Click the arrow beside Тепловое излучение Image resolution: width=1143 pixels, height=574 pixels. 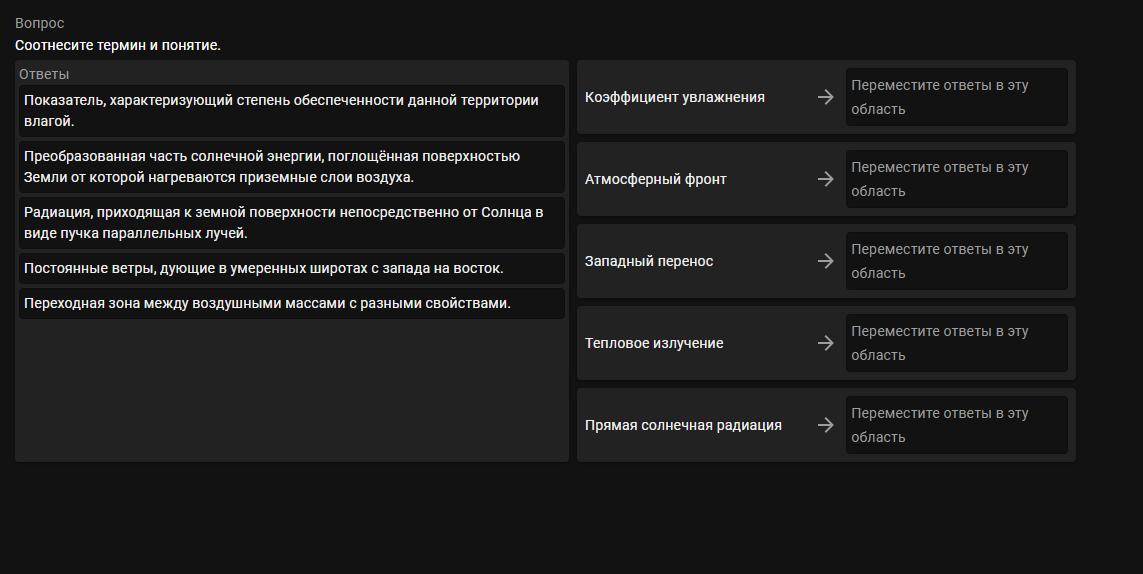(x=825, y=343)
